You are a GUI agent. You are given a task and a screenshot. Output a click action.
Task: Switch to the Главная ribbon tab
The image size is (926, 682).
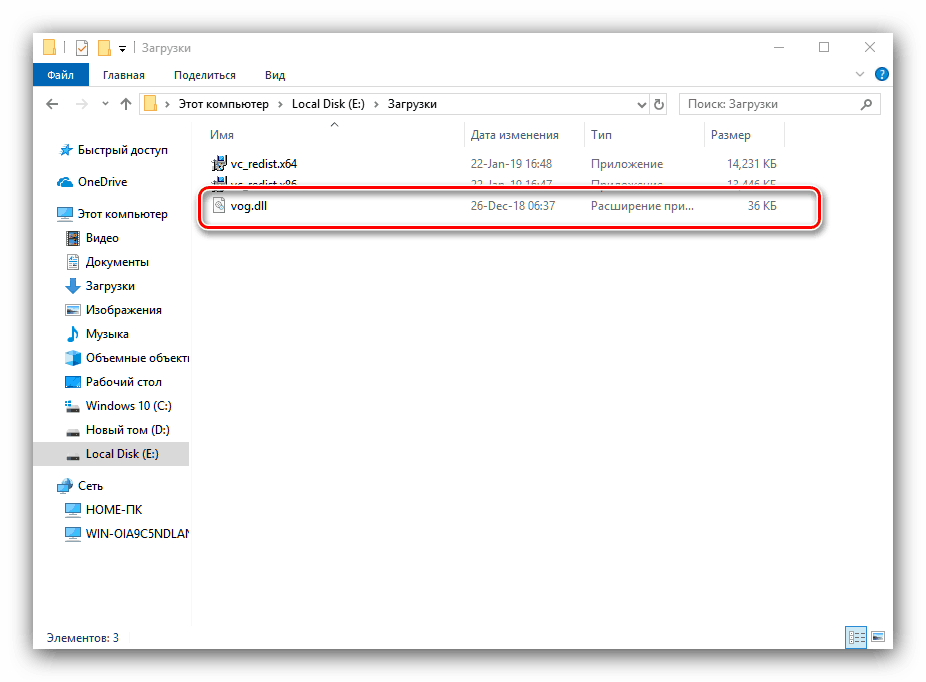coord(123,75)
